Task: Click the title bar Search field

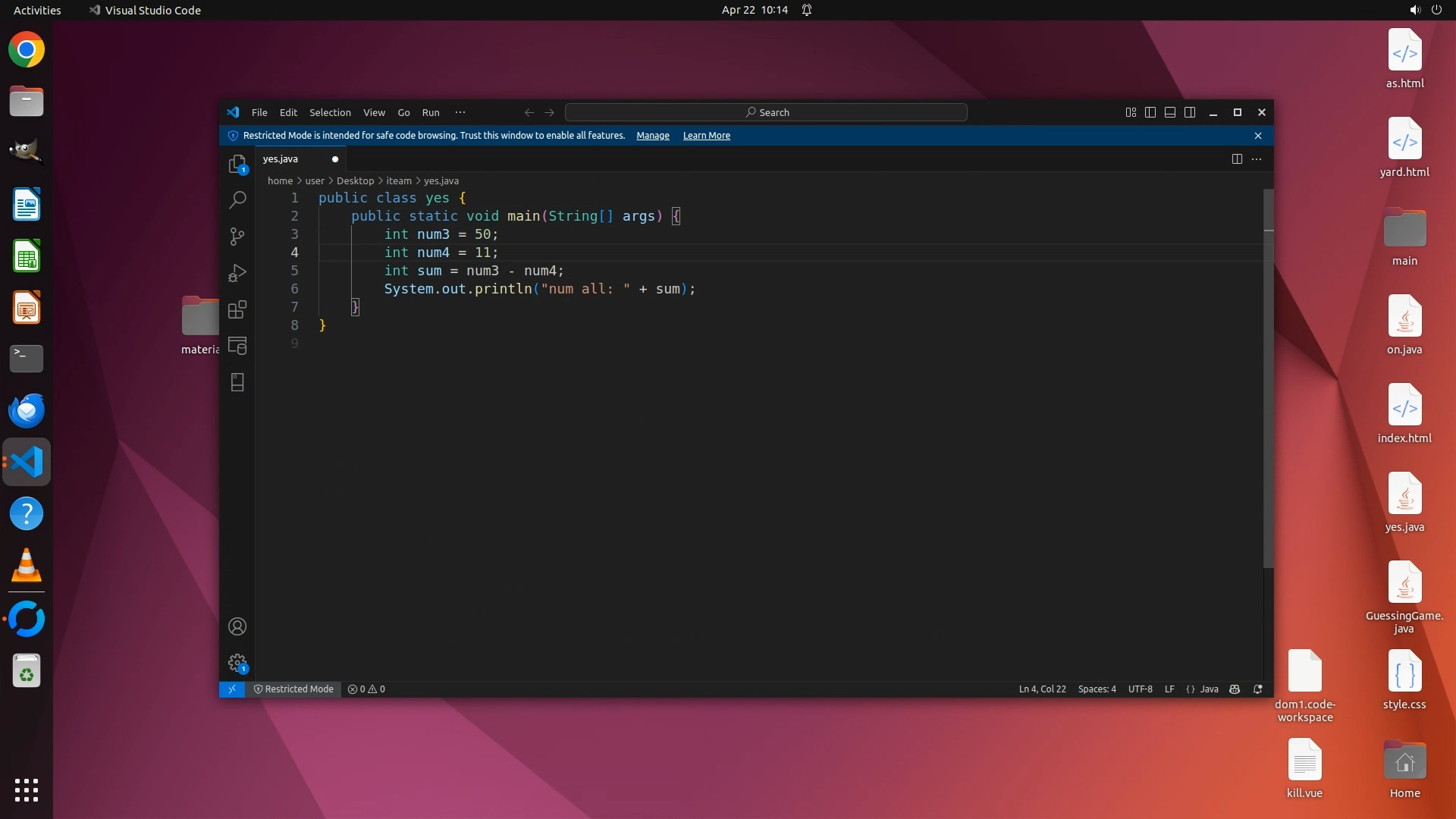Action: 766,112
